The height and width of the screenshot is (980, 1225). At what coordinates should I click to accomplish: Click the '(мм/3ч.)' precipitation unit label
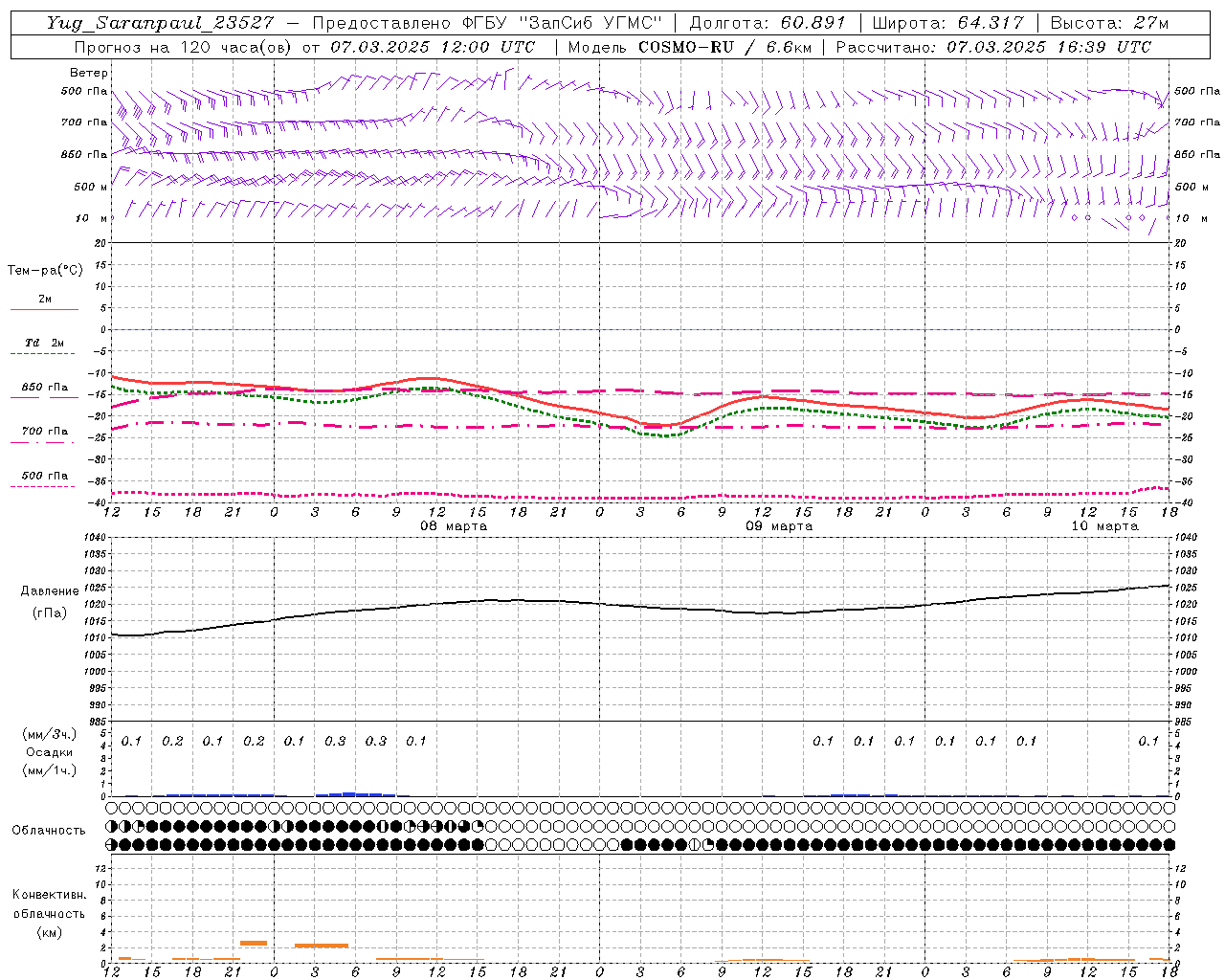50,734
